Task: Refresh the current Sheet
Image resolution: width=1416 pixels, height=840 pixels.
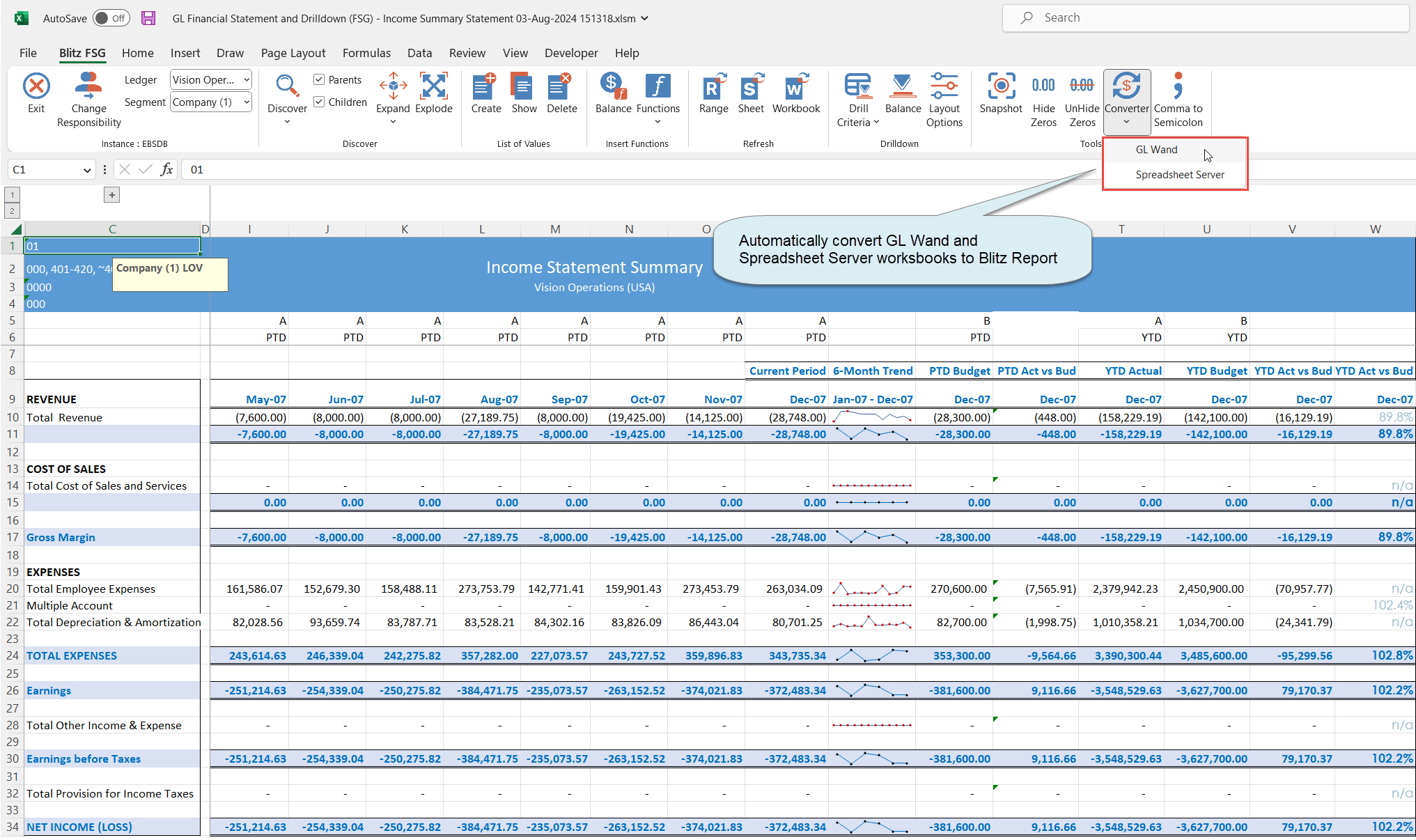Action: pos(751,93)
